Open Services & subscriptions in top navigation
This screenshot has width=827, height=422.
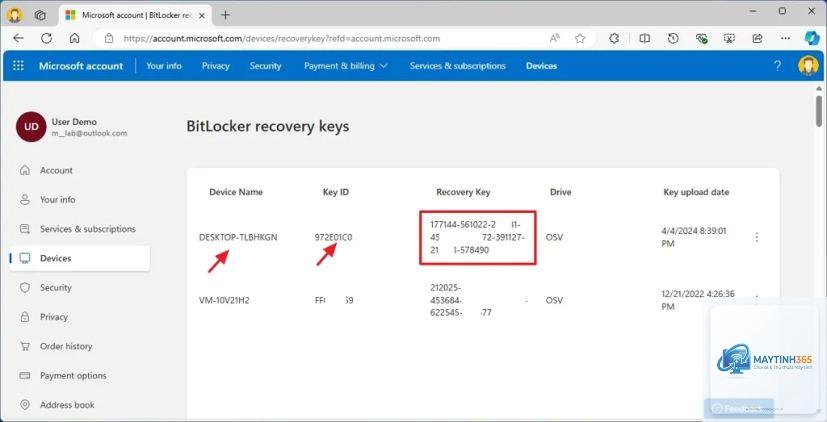tap(457, 66)
